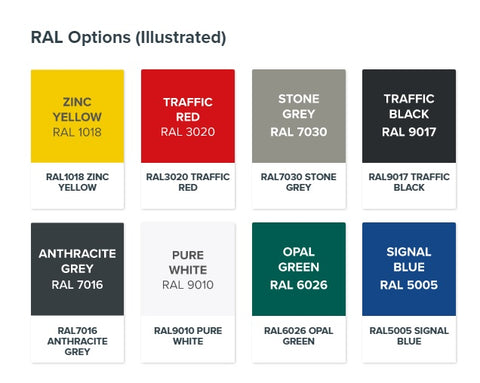Screen dimensions: 480x383
Task: Open the RAL9010 PURE WHITE caption link
Action: point(188,336)
